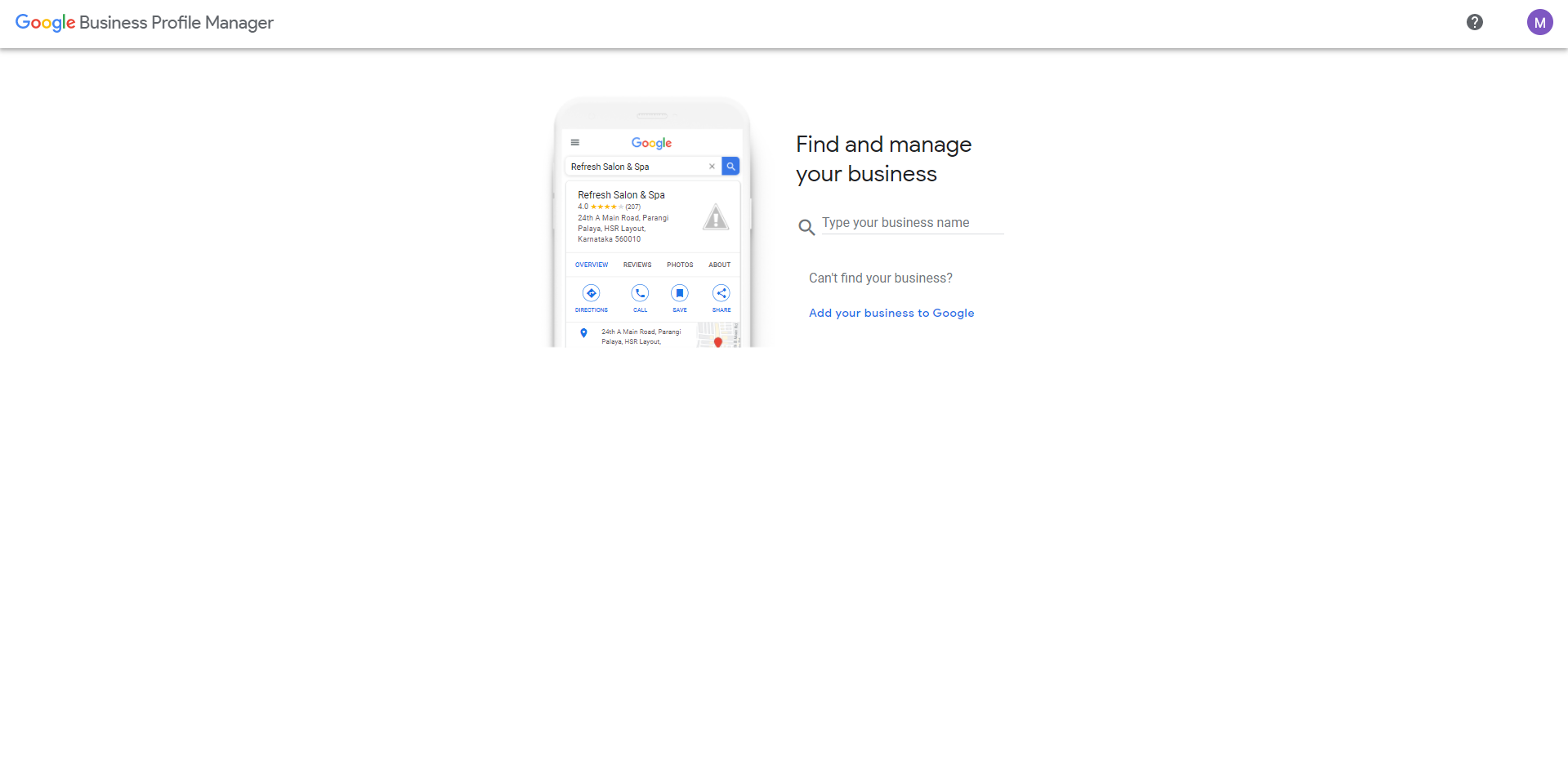Open the Help question mark icon
The image size is (1568, 757).
pyautogui.click(x=1475, y=22)
